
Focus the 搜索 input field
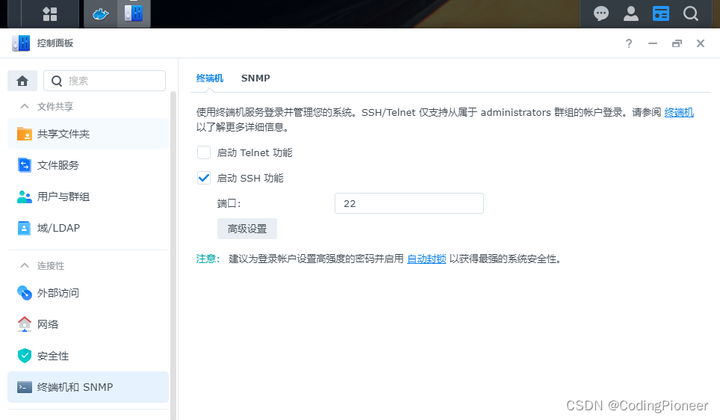click(105, 81)
